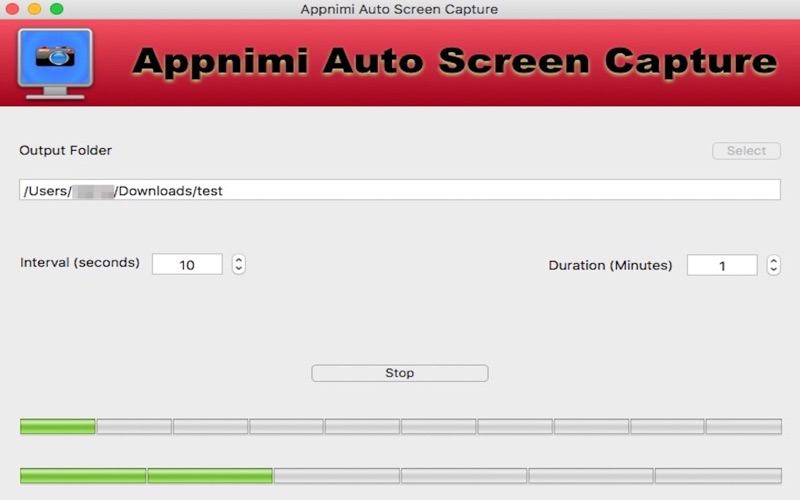Click the Interval seconds value field
Image resolution: width=800 pixels, height=500 pixels.
click(x=187, y=264)
